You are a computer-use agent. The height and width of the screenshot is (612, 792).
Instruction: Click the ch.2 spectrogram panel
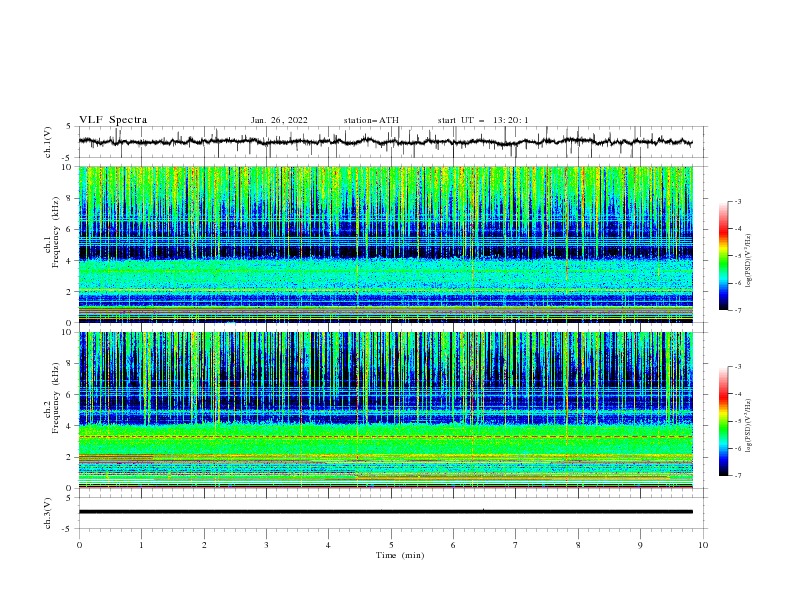[385, 410]
